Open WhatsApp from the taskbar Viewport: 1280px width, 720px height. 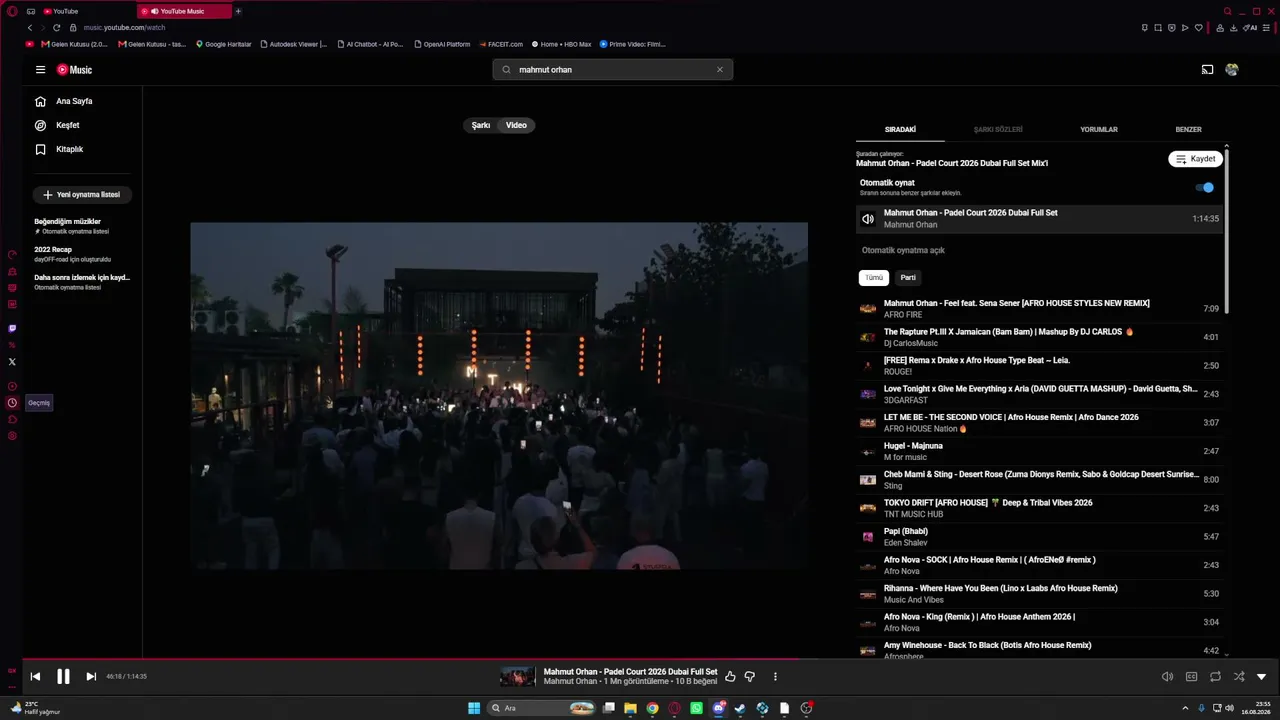pyautogui.click(x=697, y=708)
